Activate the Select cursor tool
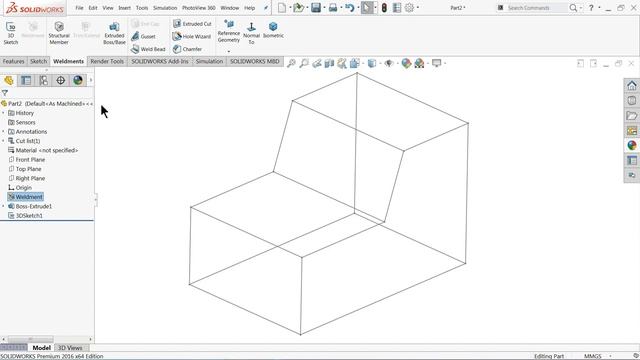640x360 pixels. pyautogui.click(x=367, y=8)
